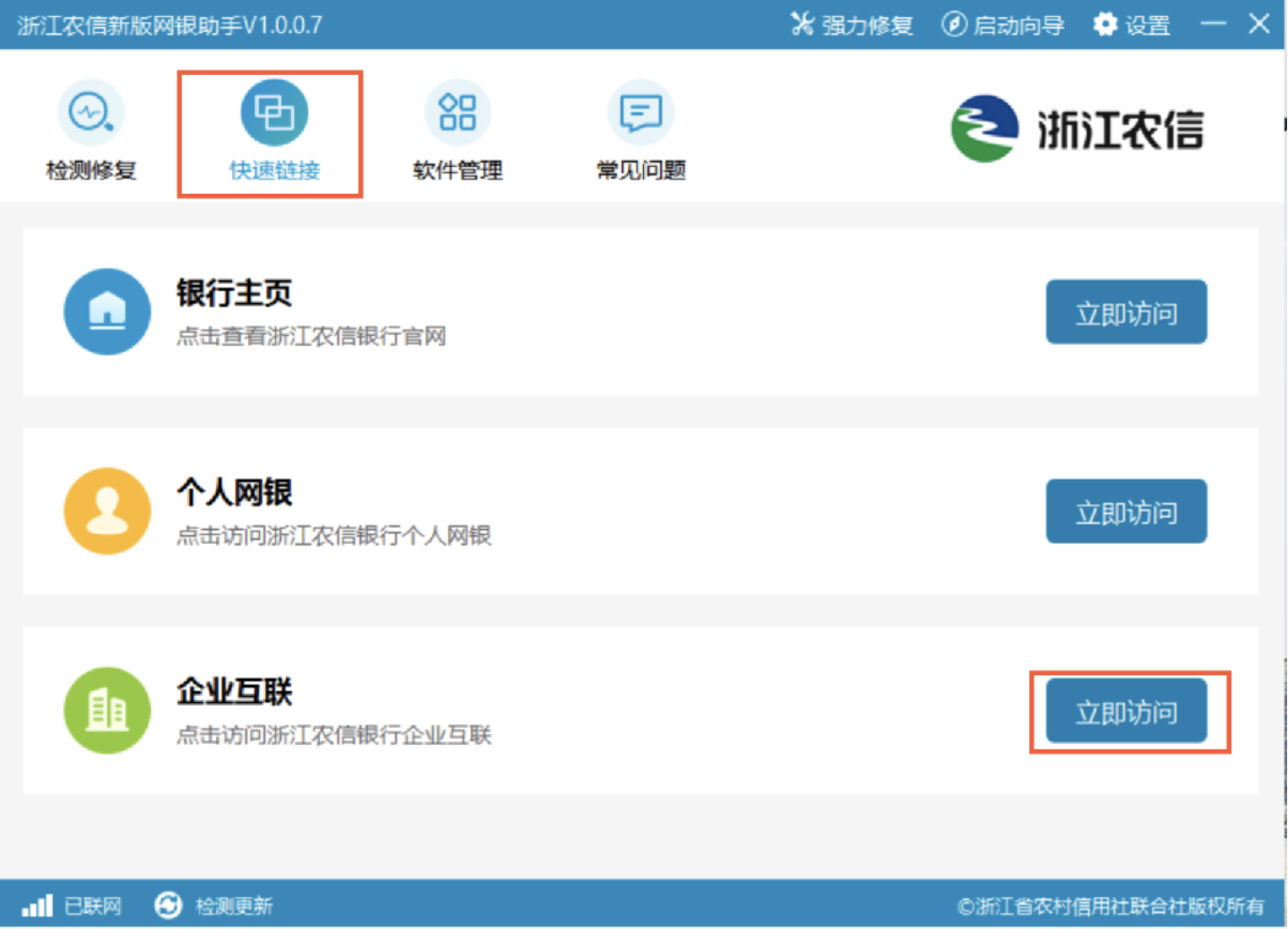Click the 启动向导 text in title bar
Image resolution: width=1288 pixels, height=929 pixels.
point(1018,25)
